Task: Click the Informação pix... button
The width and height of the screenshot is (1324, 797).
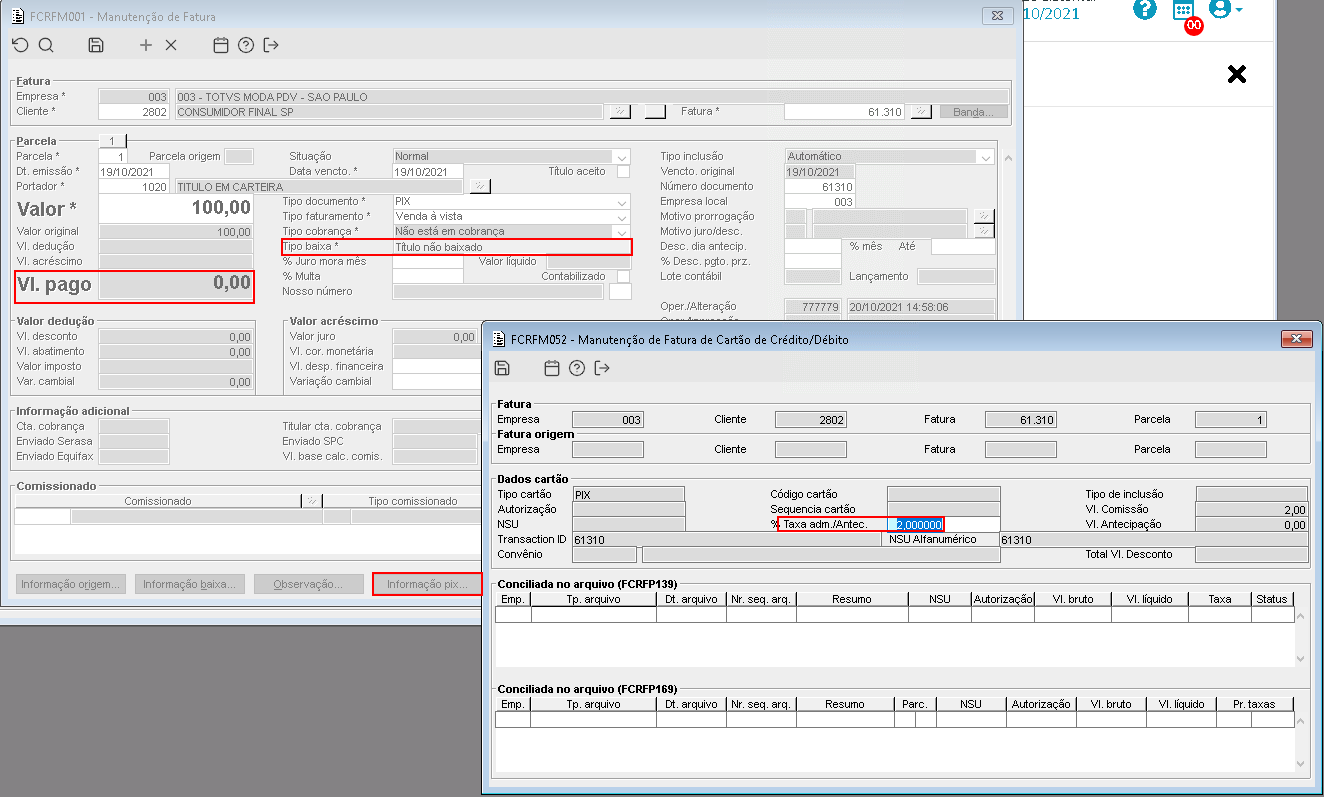Action: (x=427, y=584)
